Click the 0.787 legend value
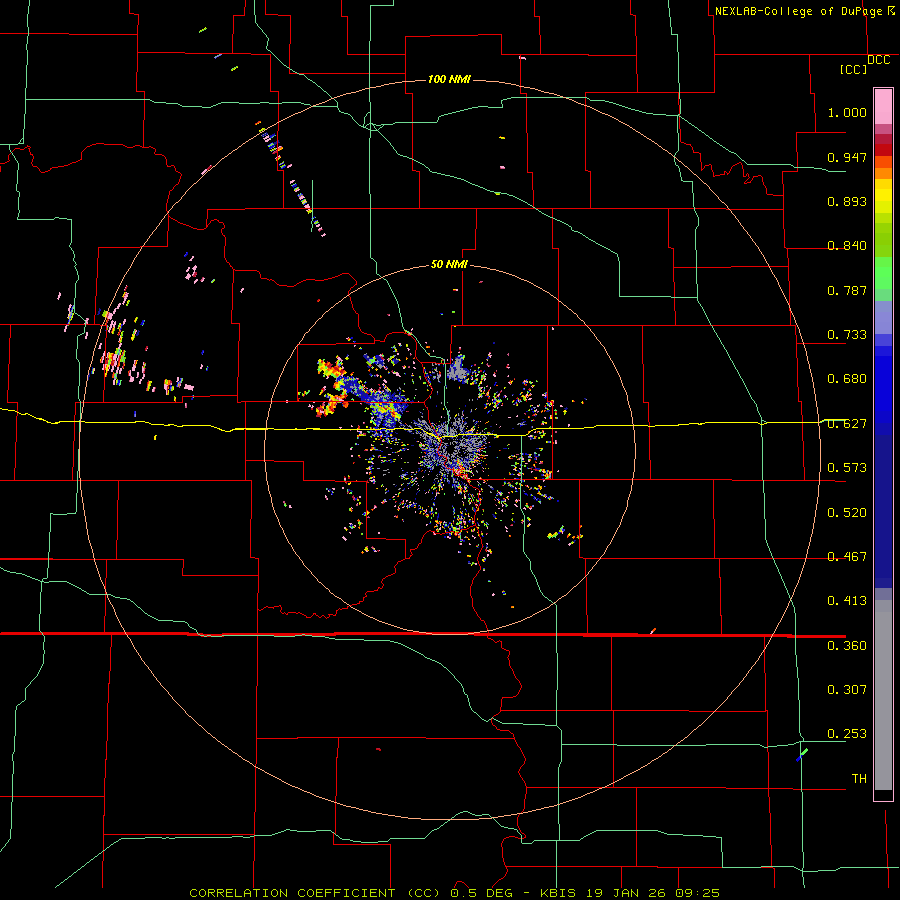Viewport: 900px width, 900px height. coord(847,290)
